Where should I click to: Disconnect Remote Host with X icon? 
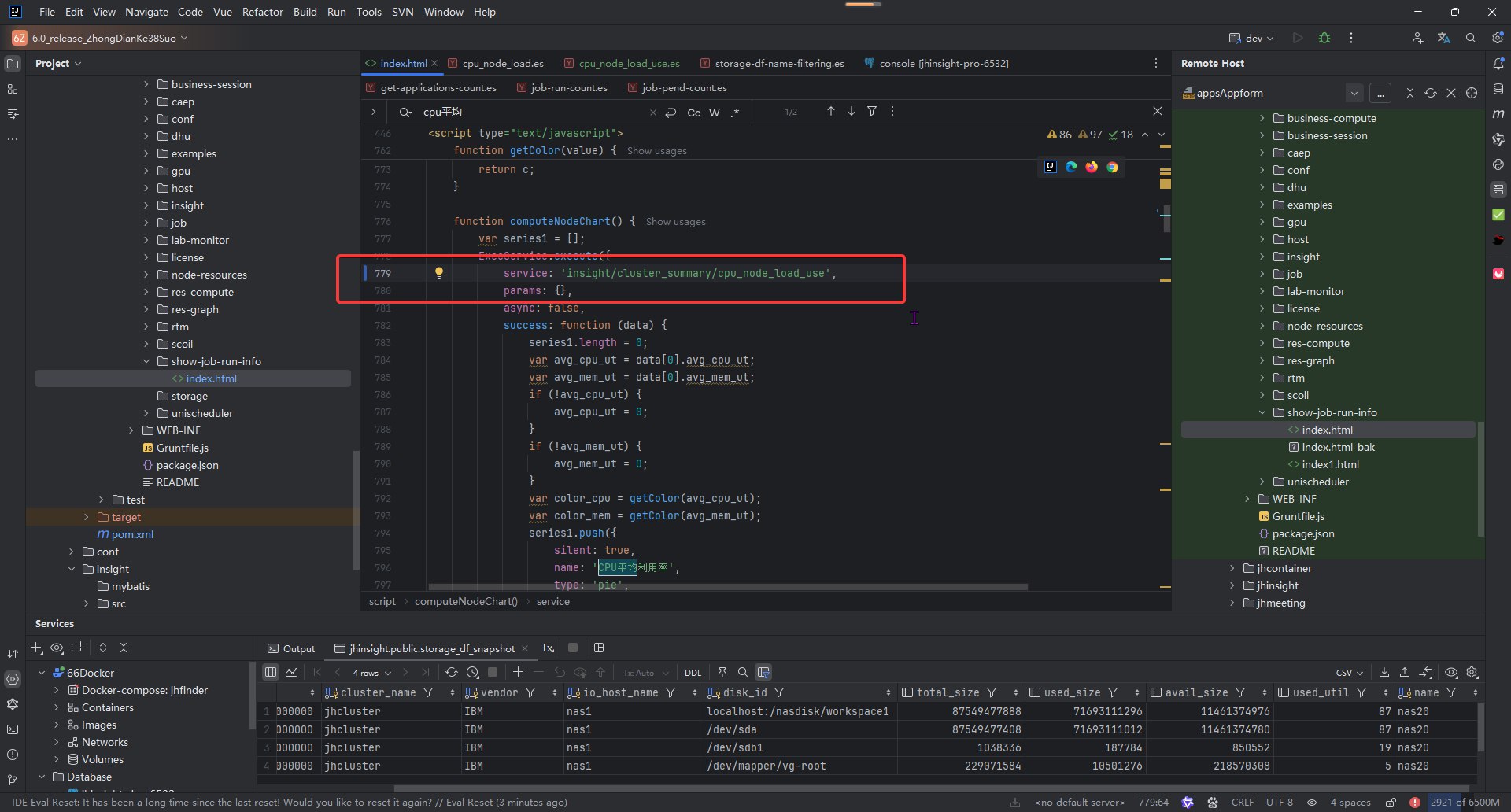pos(1451,93)
